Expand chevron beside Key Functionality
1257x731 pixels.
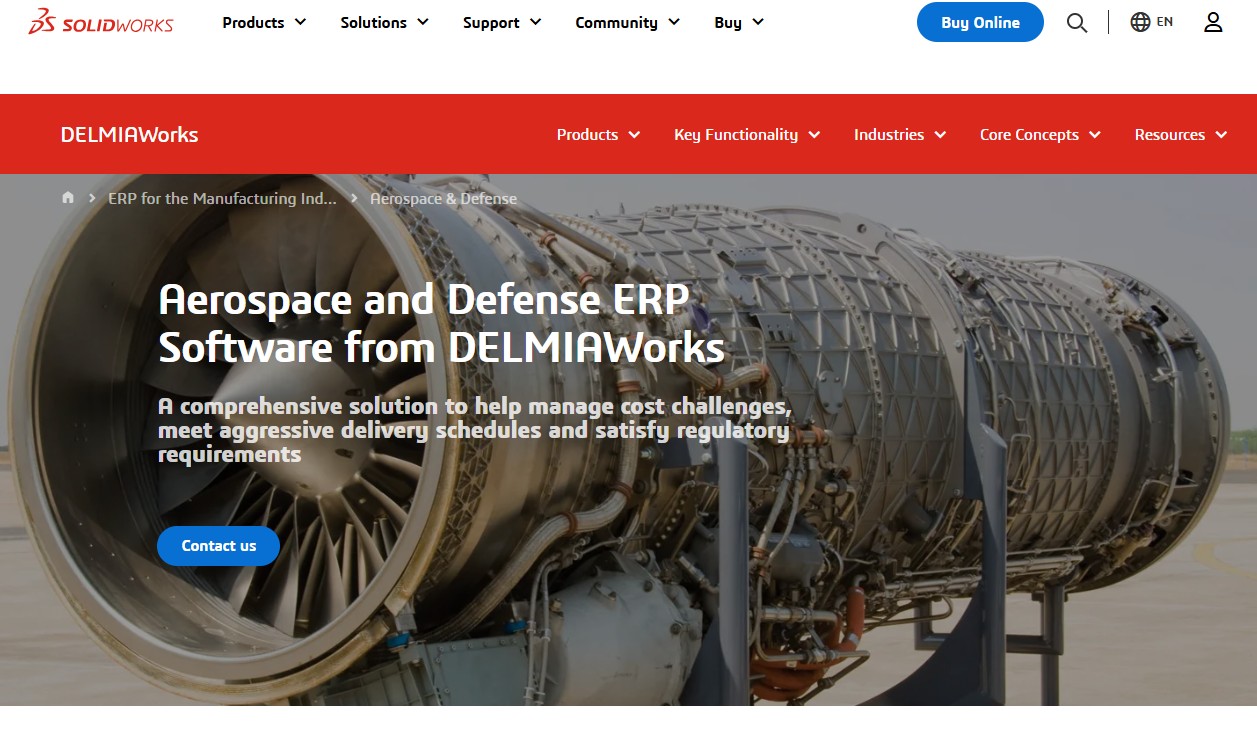[813, 134]
